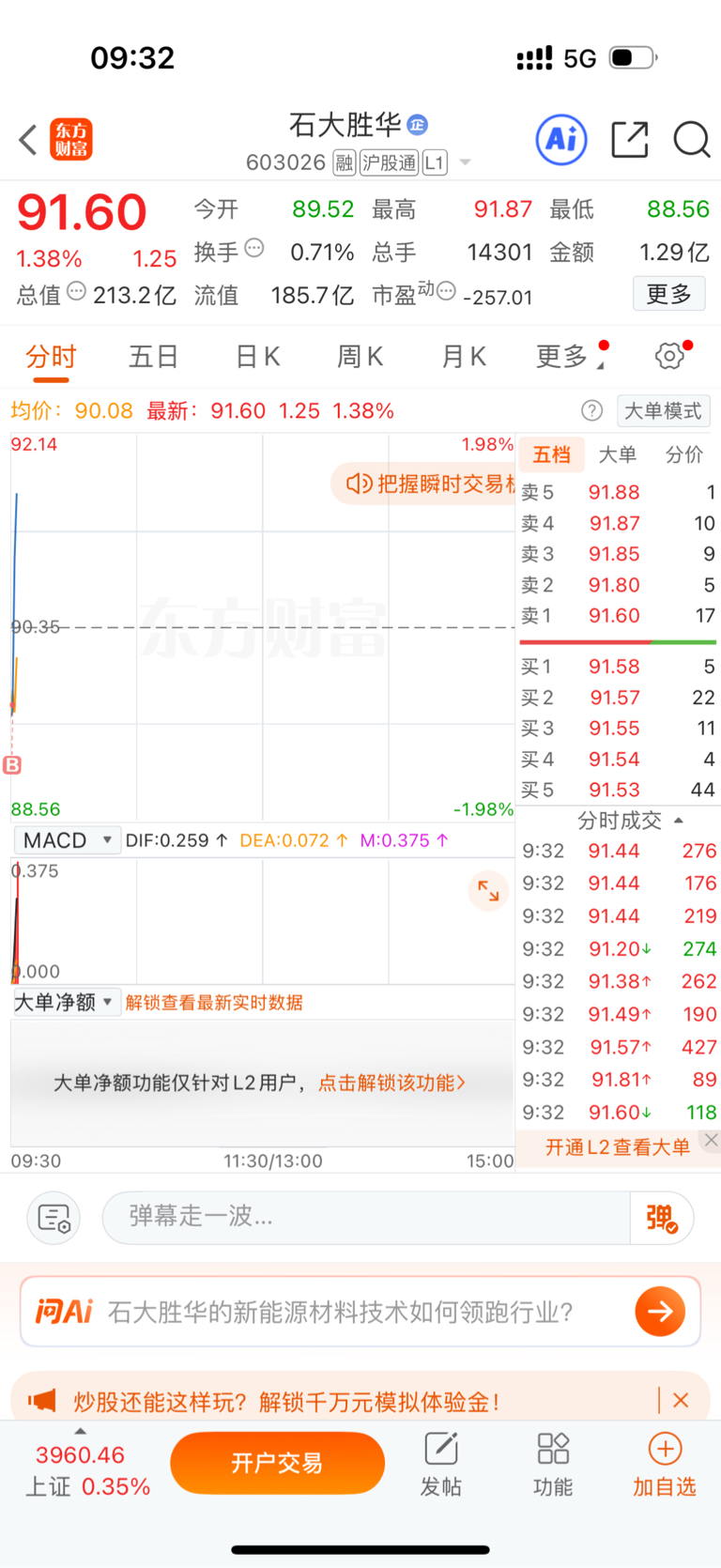
Task: Open the Ai assistant icon
Action: click(x=561, y=140)
